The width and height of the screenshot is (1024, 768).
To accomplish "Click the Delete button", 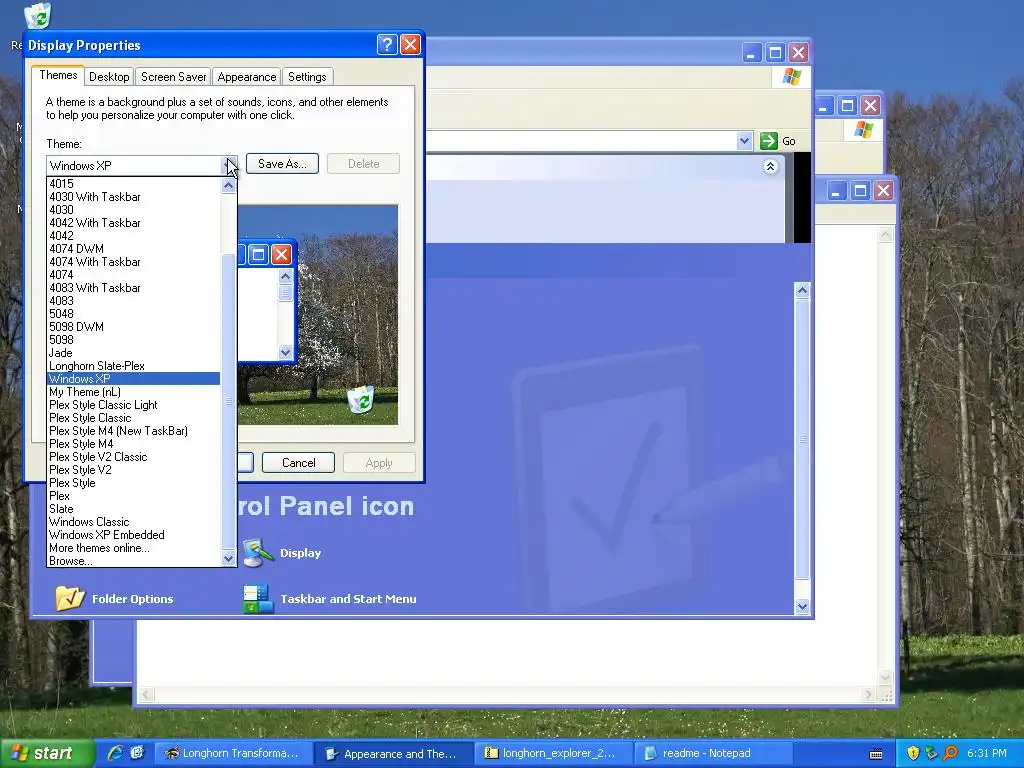I will [363, 163].
